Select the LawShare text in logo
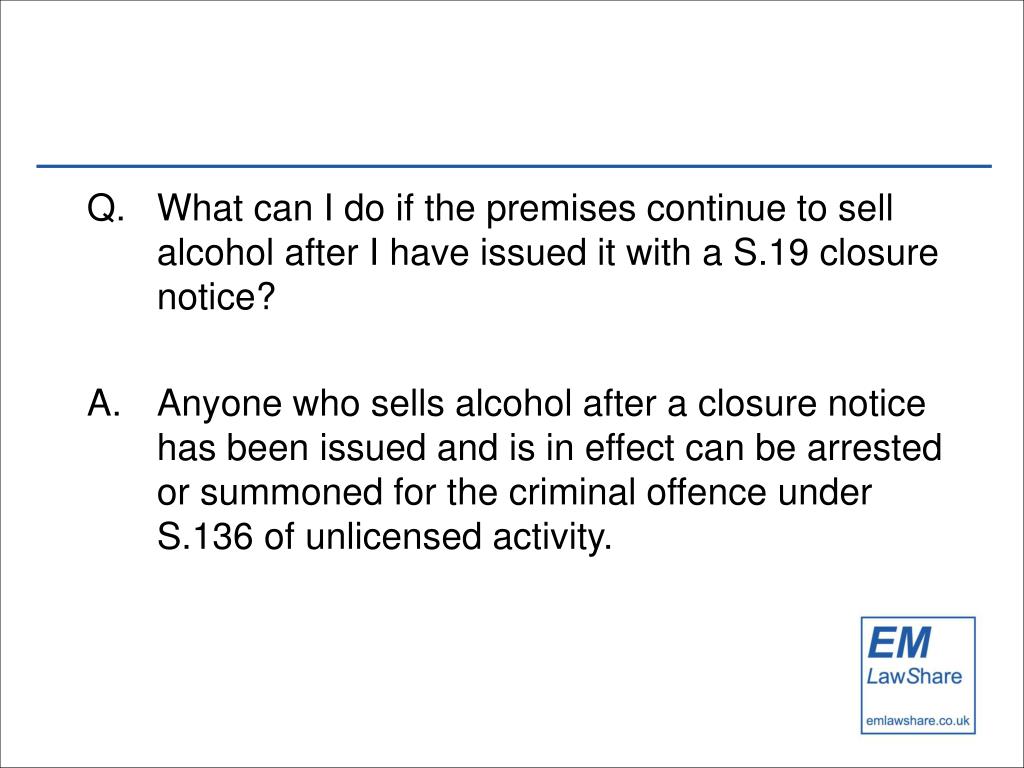The image size is (1024, 768). click(x=914, y=676)
